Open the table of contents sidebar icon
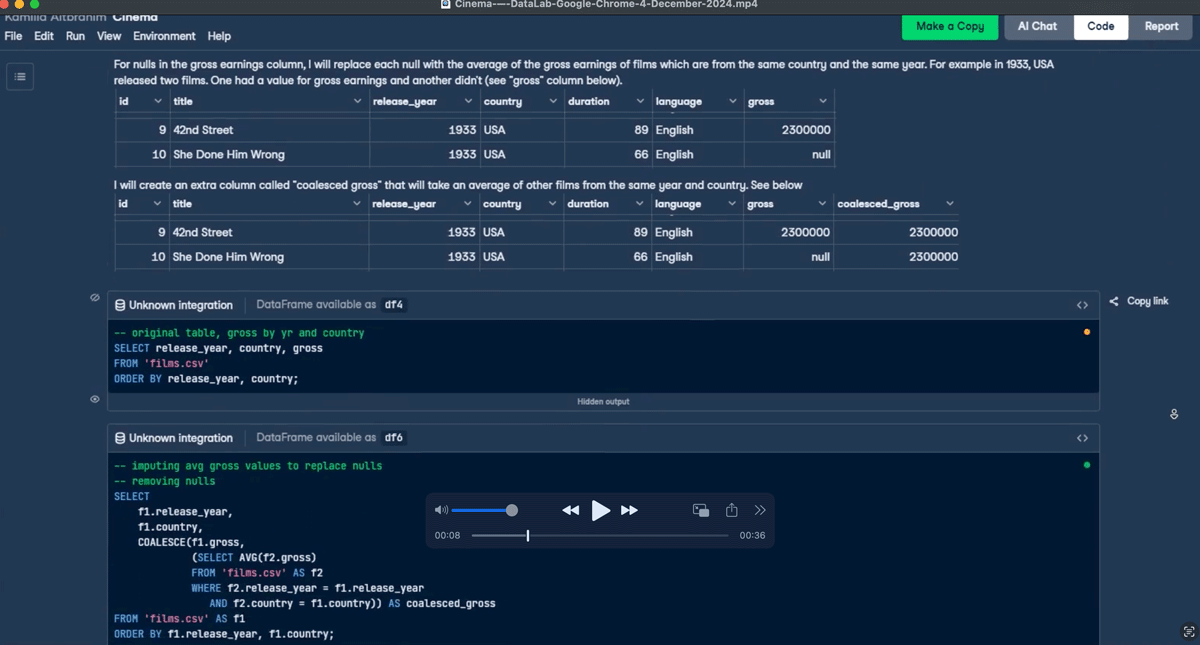The height and width of the screenshot is (645, 1200). [x=20, y=77]
